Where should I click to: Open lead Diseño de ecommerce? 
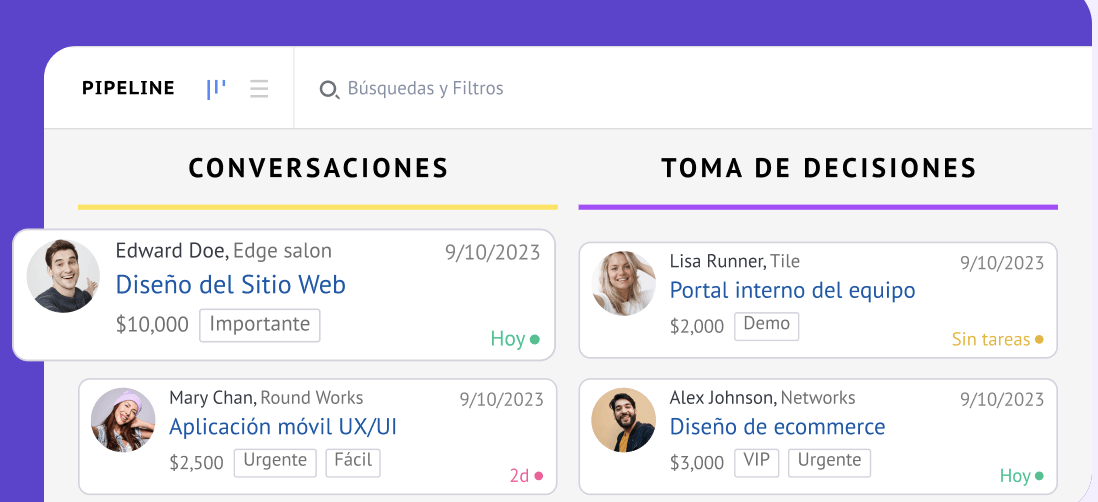coord(777,427)
